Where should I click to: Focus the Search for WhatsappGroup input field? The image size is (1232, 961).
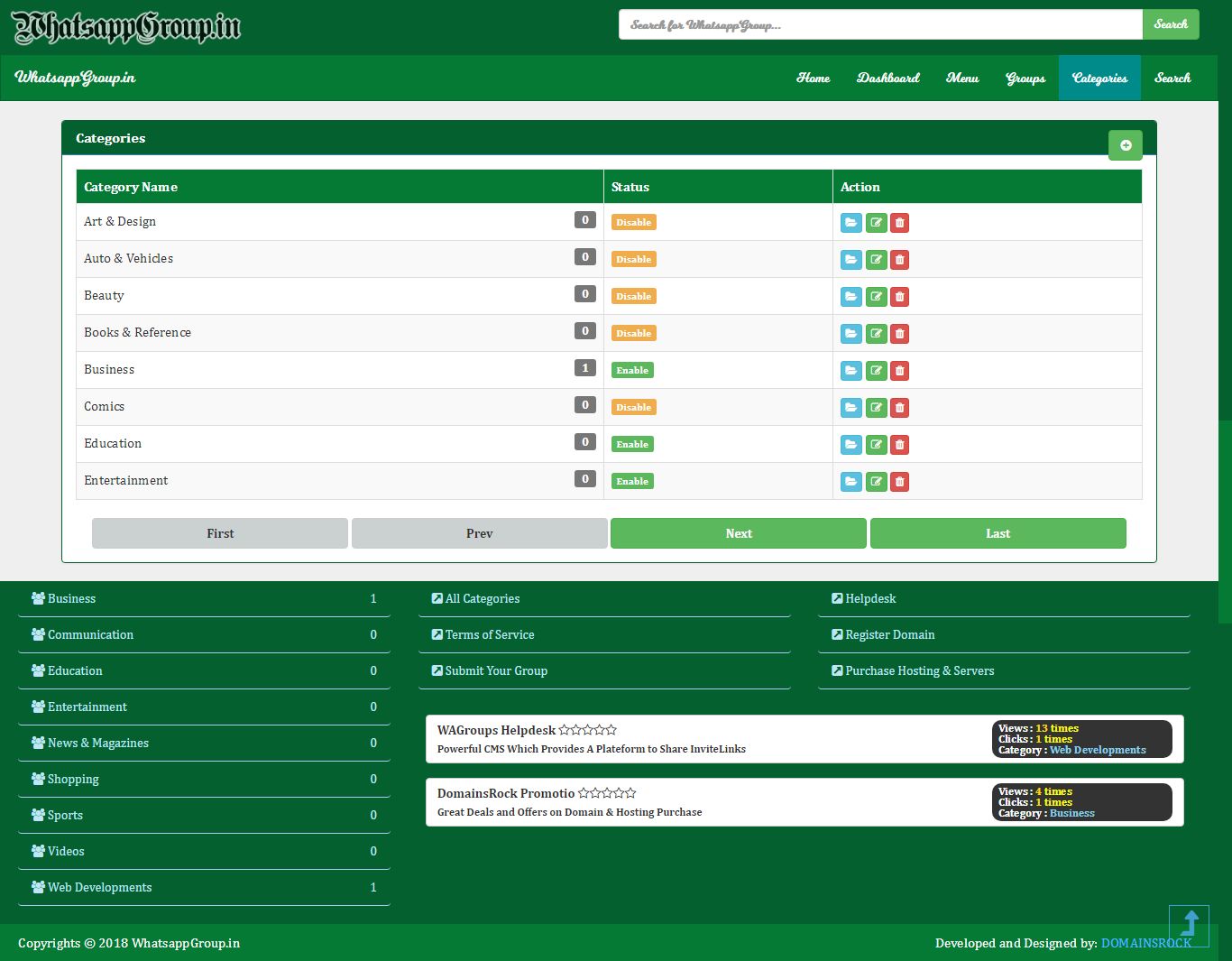tap(879, 24)
